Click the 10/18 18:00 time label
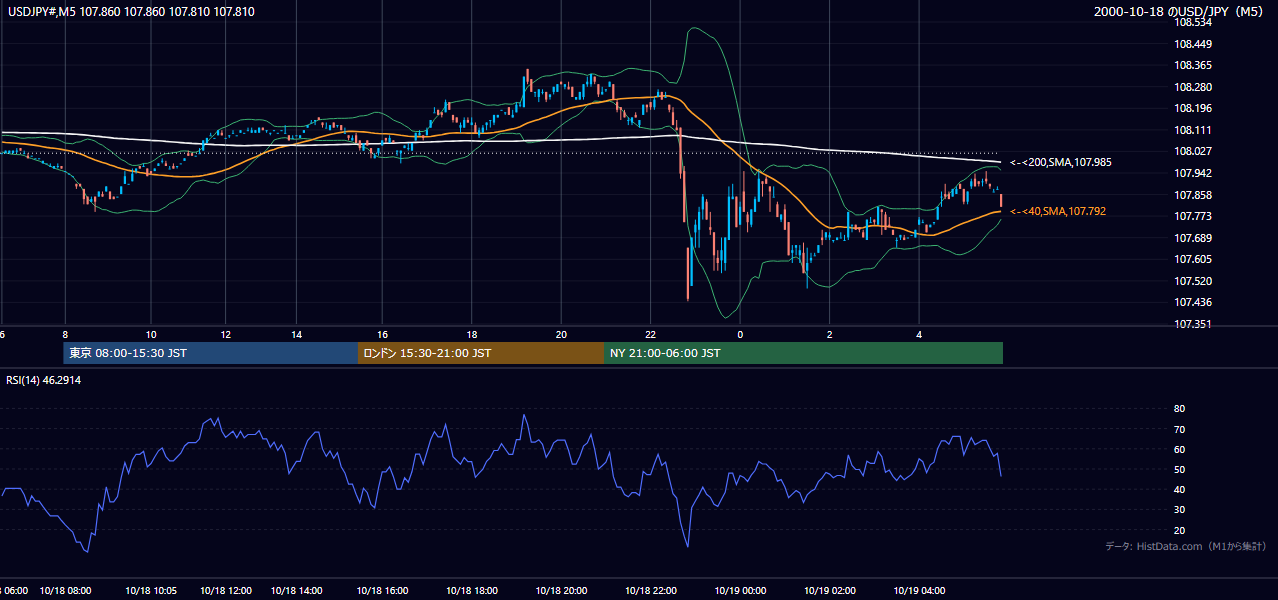This screenshot has height=600, width=1278. tap(473, 590)
